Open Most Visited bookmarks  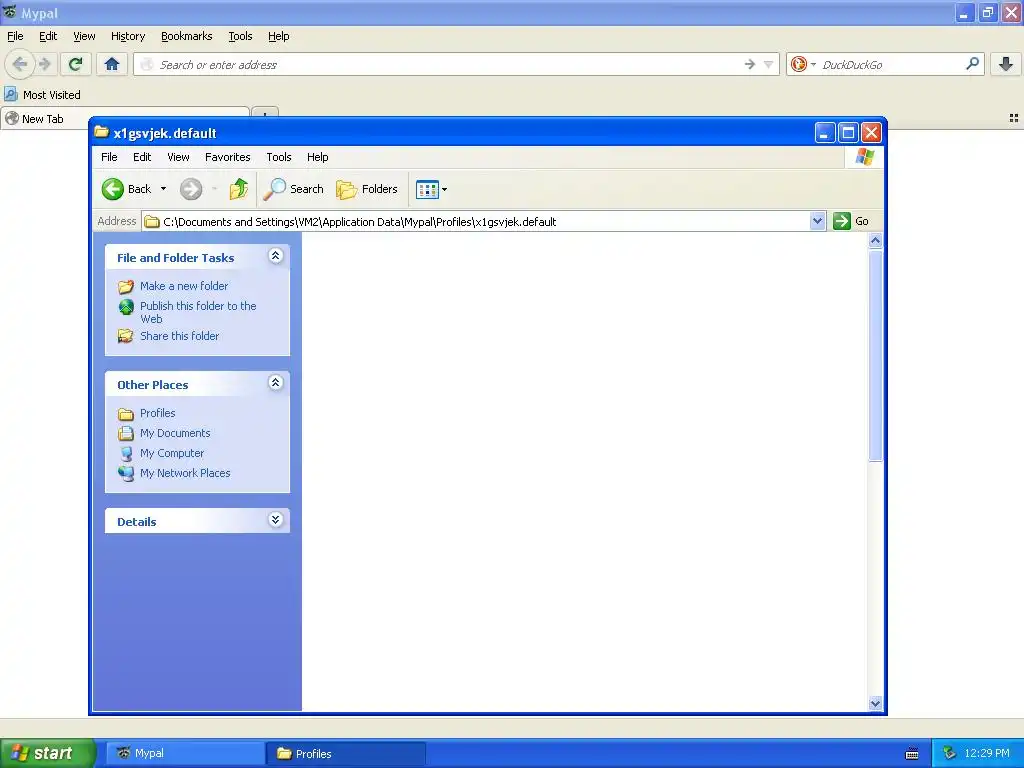click(x=42, y=95)
